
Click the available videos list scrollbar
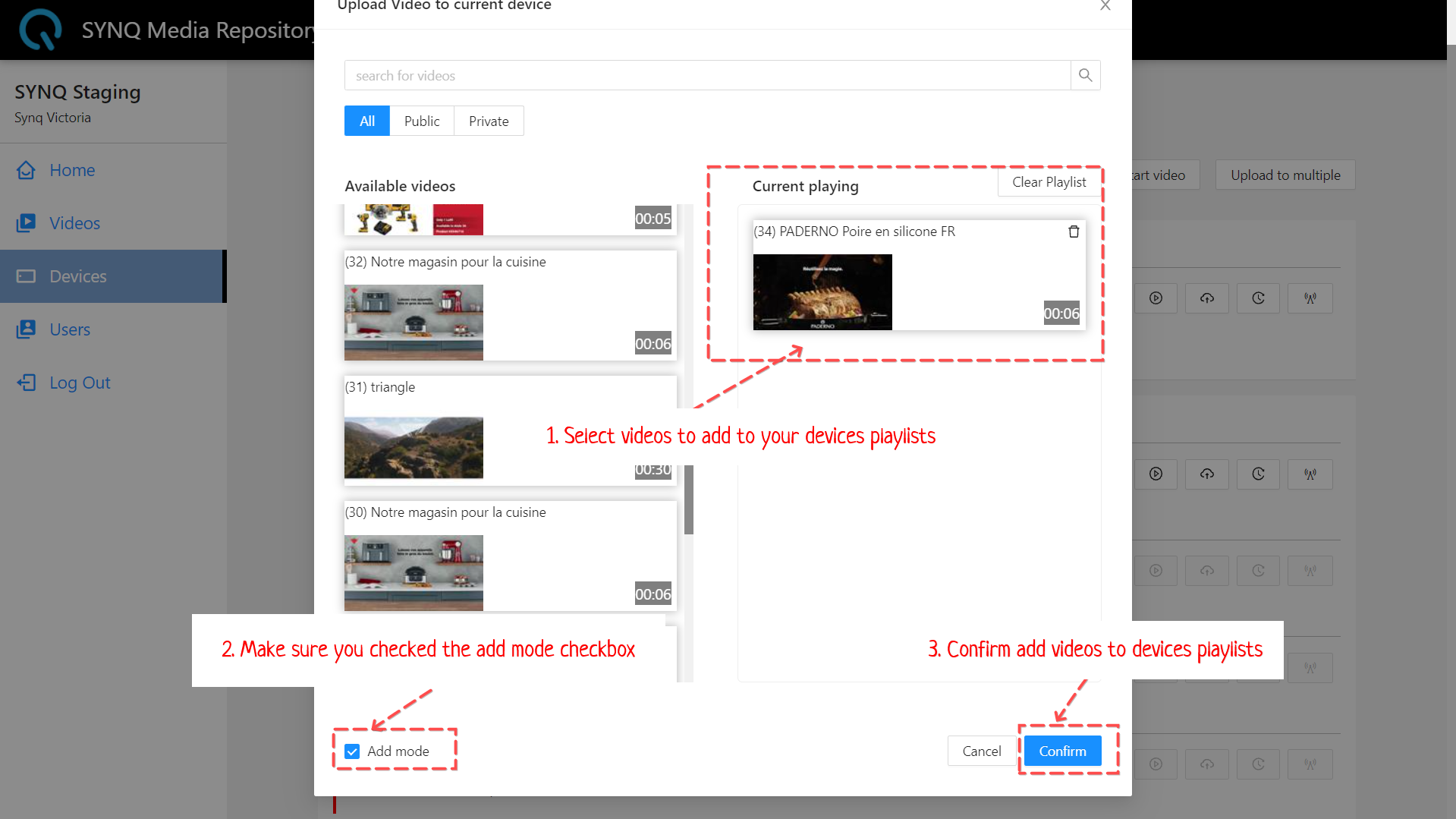click(x=688, y=499)
